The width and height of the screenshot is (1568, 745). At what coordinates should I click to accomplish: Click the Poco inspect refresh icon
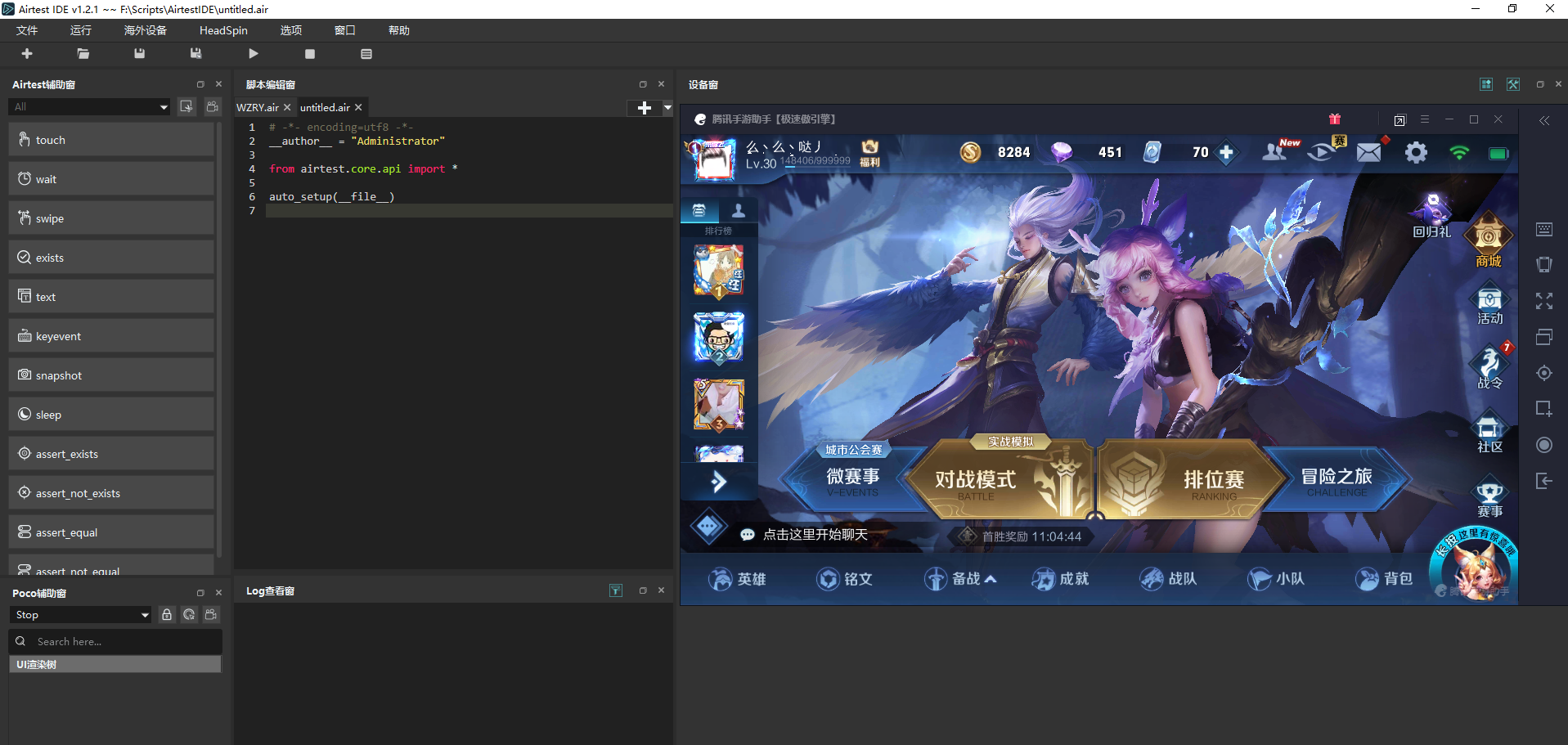pyautogui.click(x=189, y=615)
